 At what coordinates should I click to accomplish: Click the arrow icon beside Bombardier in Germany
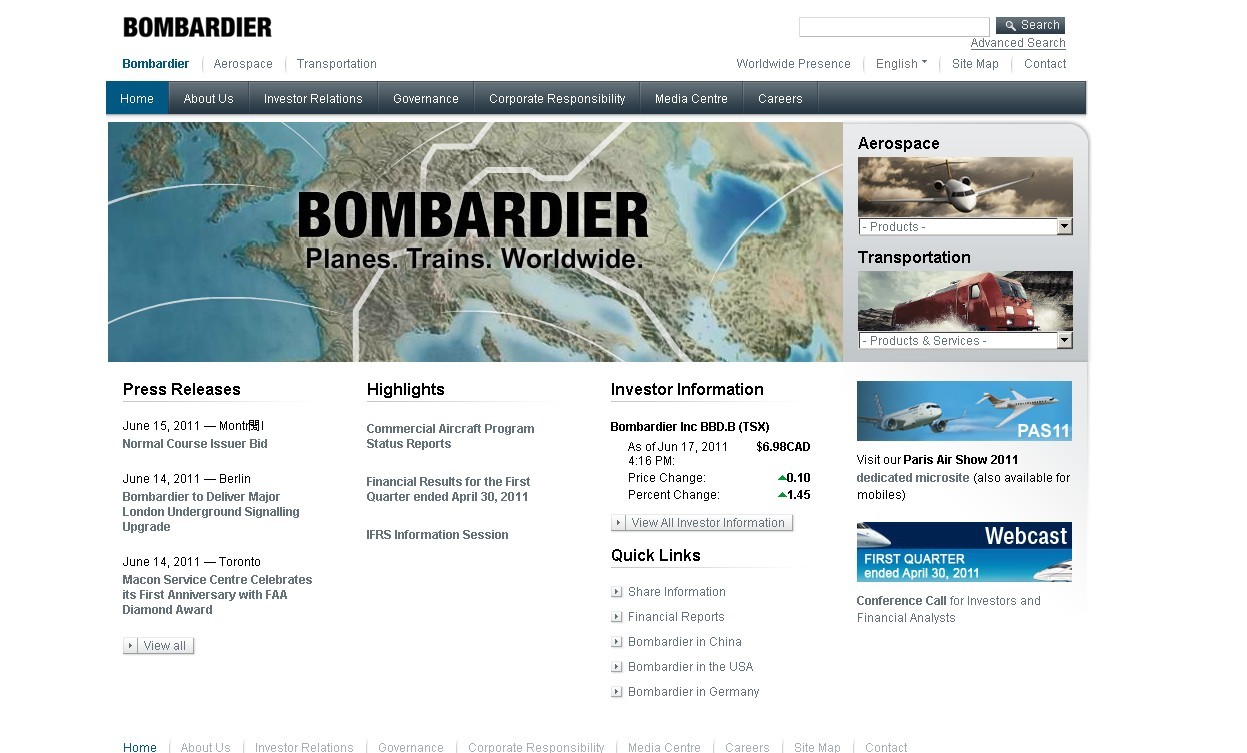coord(617,692)
